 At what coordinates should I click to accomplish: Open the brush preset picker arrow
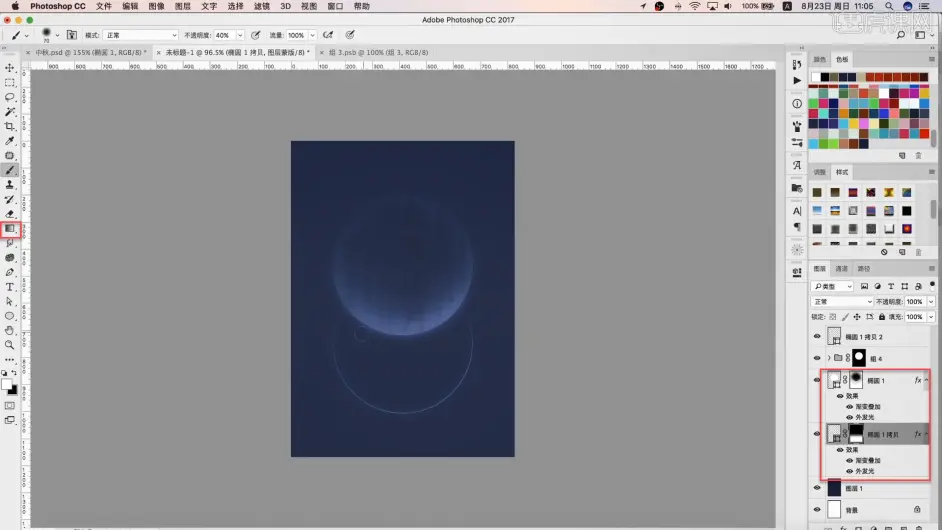point(57,35)
